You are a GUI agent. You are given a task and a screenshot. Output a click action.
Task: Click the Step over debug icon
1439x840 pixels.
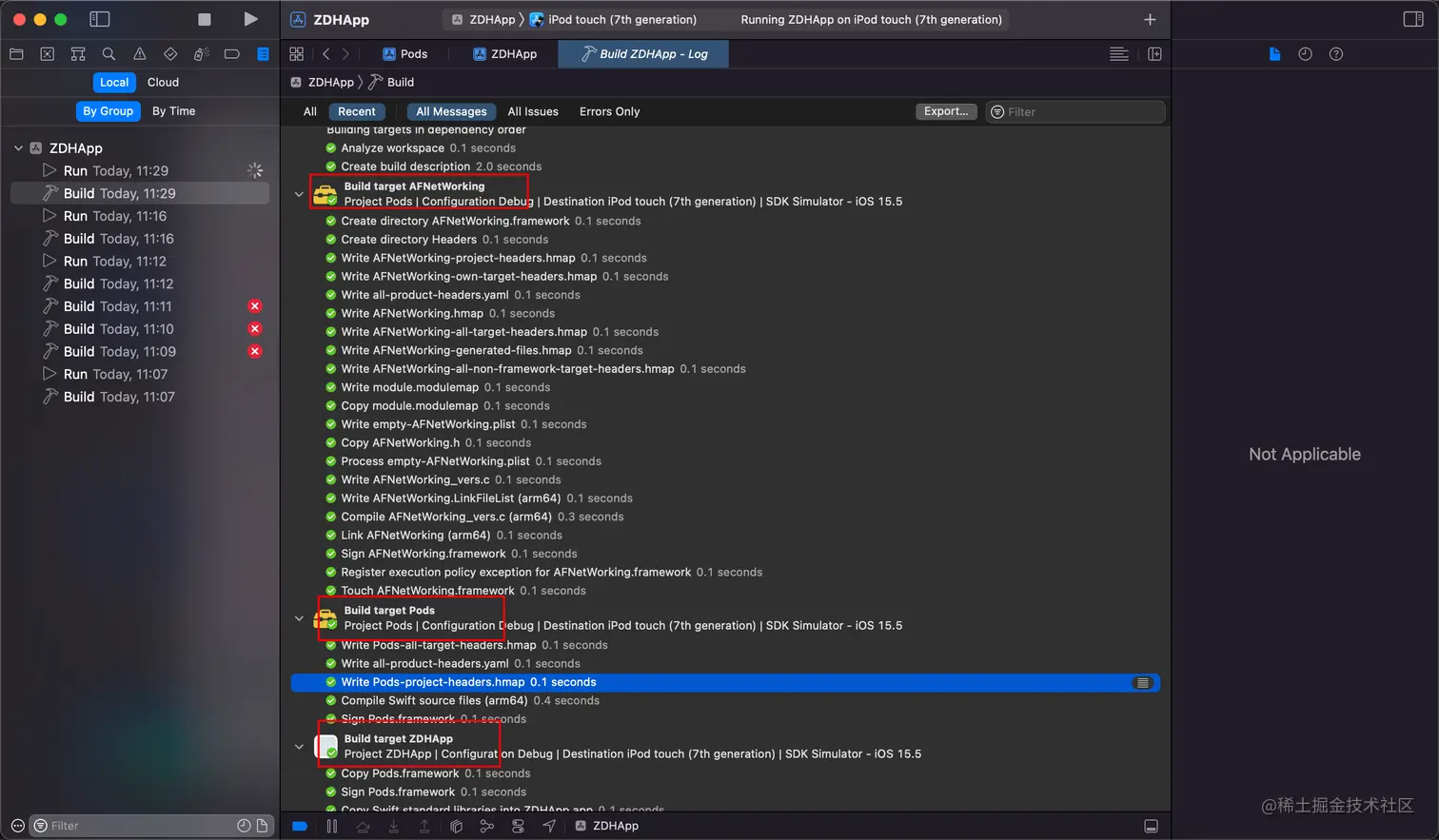point(363,826)
